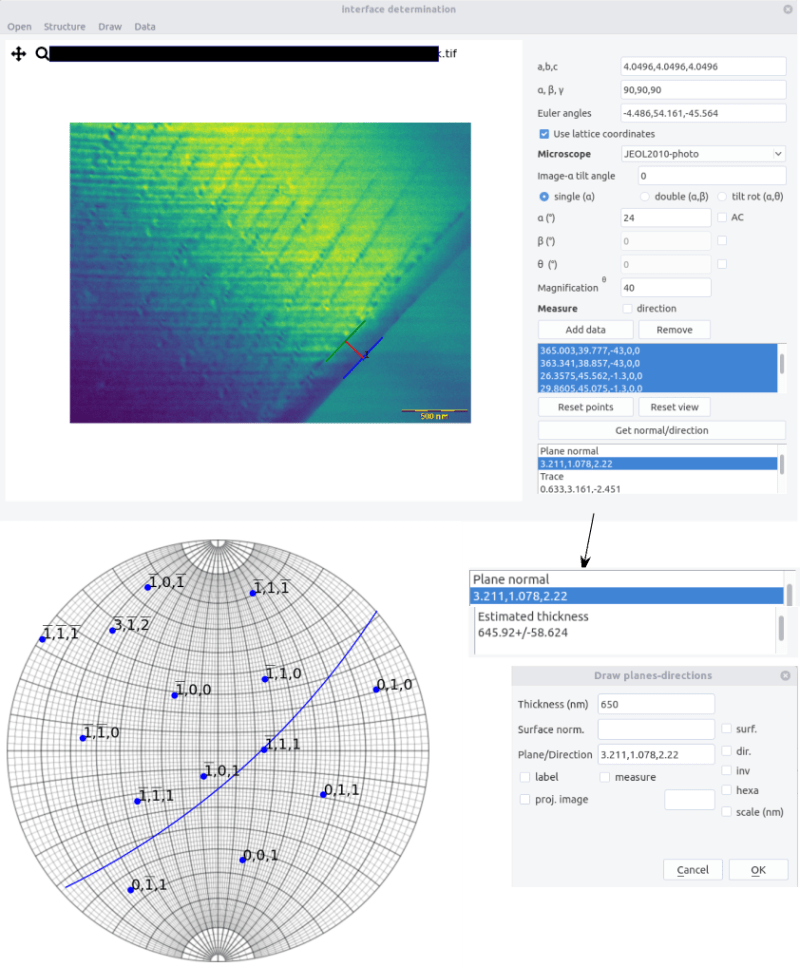The height and width of the screenshot is (966, 800).
Task: Enable the AC checkbox next to α
Action: coord(722,217)
